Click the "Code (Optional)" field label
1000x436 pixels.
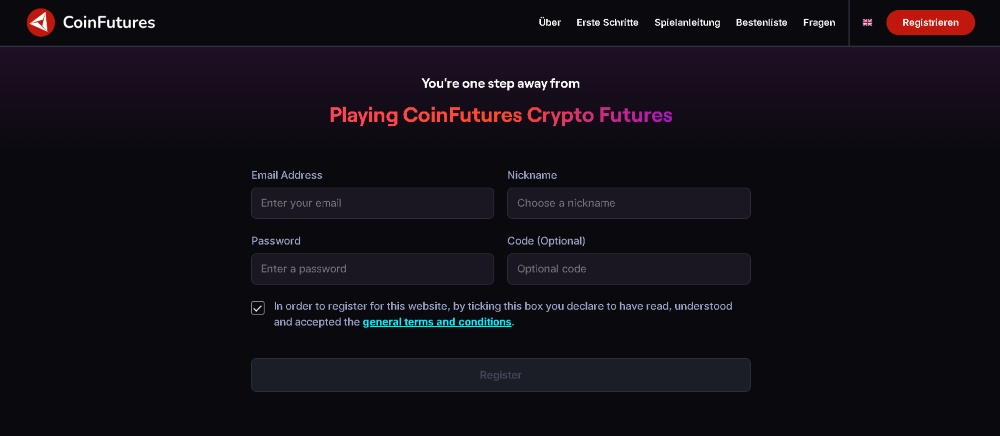coord(546,241)
